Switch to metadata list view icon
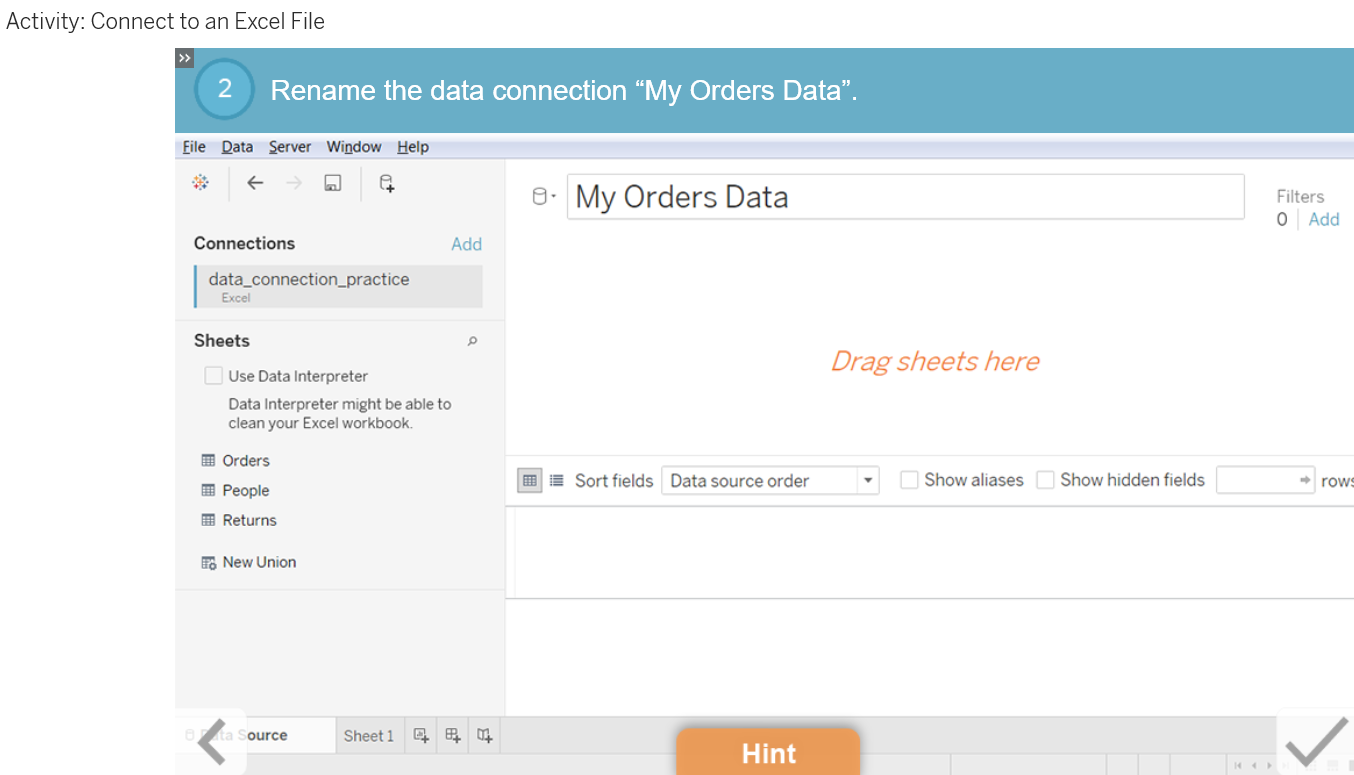This screenshot has height=775, width=1354. pos(557,480)
